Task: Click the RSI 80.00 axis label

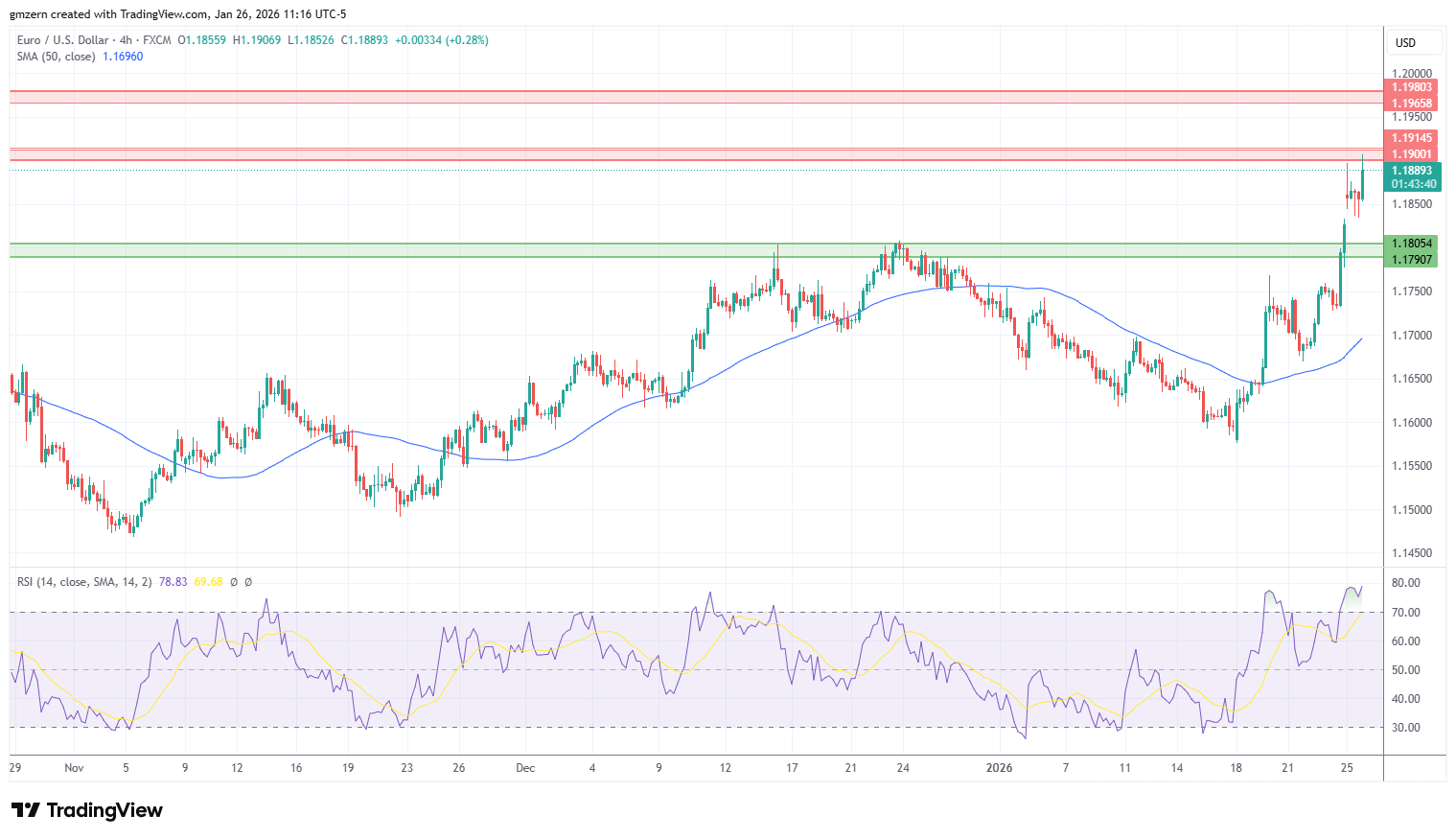Action: point(1406,583)
